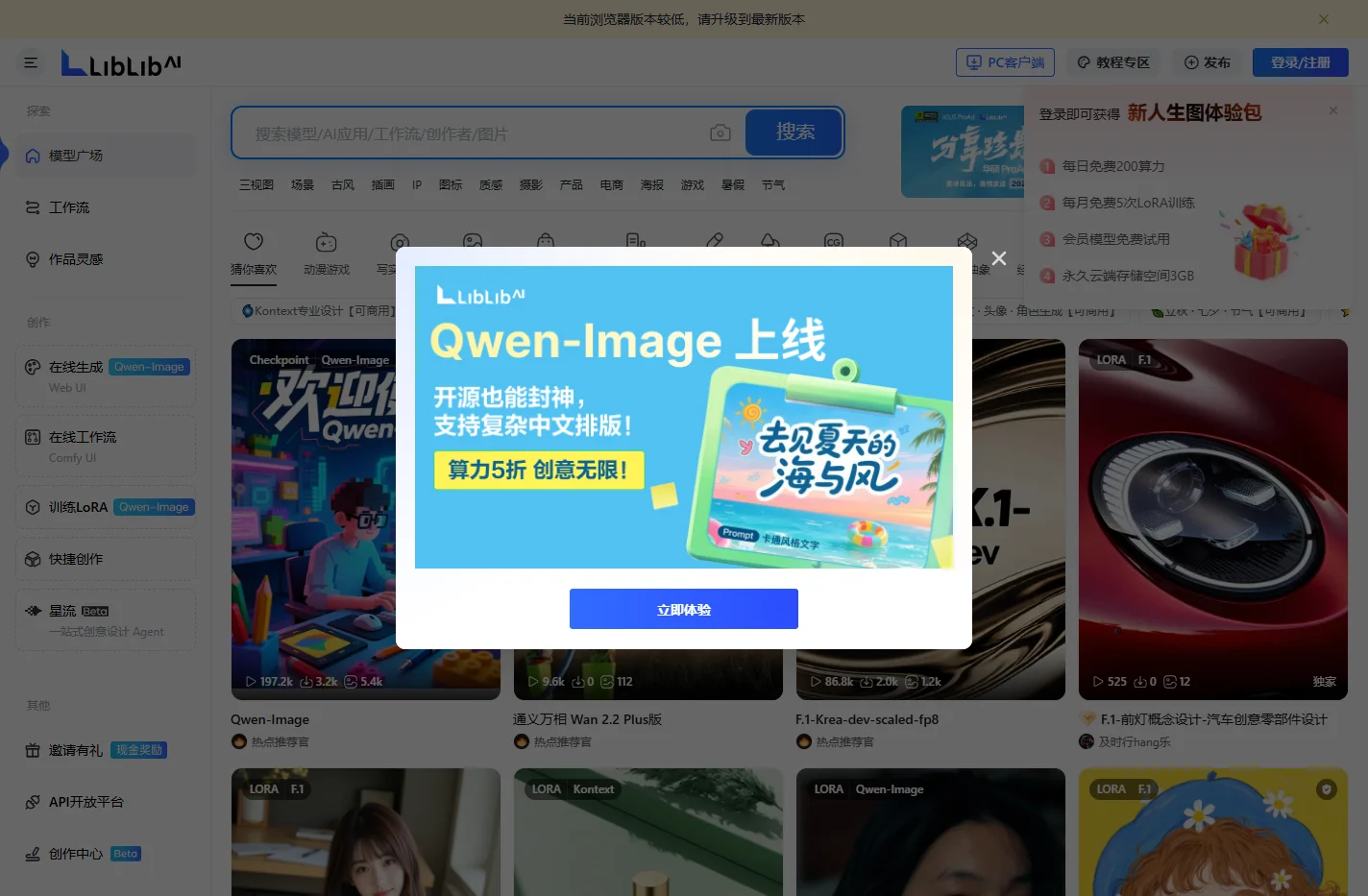Close the 新人生图体验包 popup
The height and width of the screenshot is (896, 1368).
click(x=1333, y=110)
